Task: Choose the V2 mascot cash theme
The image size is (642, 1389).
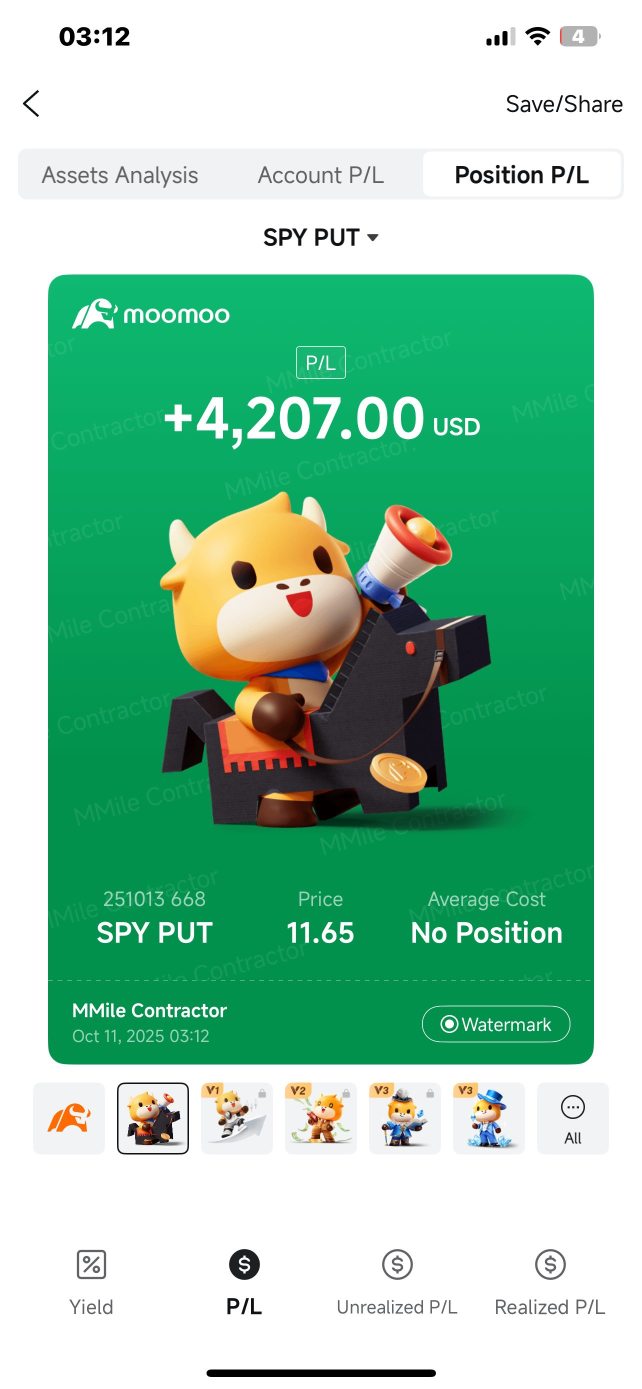Action: (321, 1118)
